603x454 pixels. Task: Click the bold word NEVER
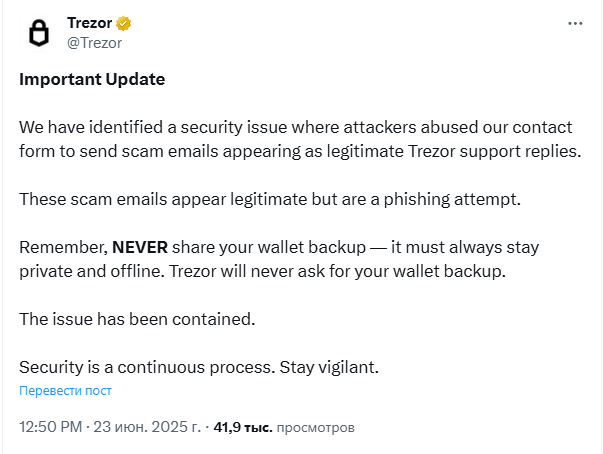point(140,247)
